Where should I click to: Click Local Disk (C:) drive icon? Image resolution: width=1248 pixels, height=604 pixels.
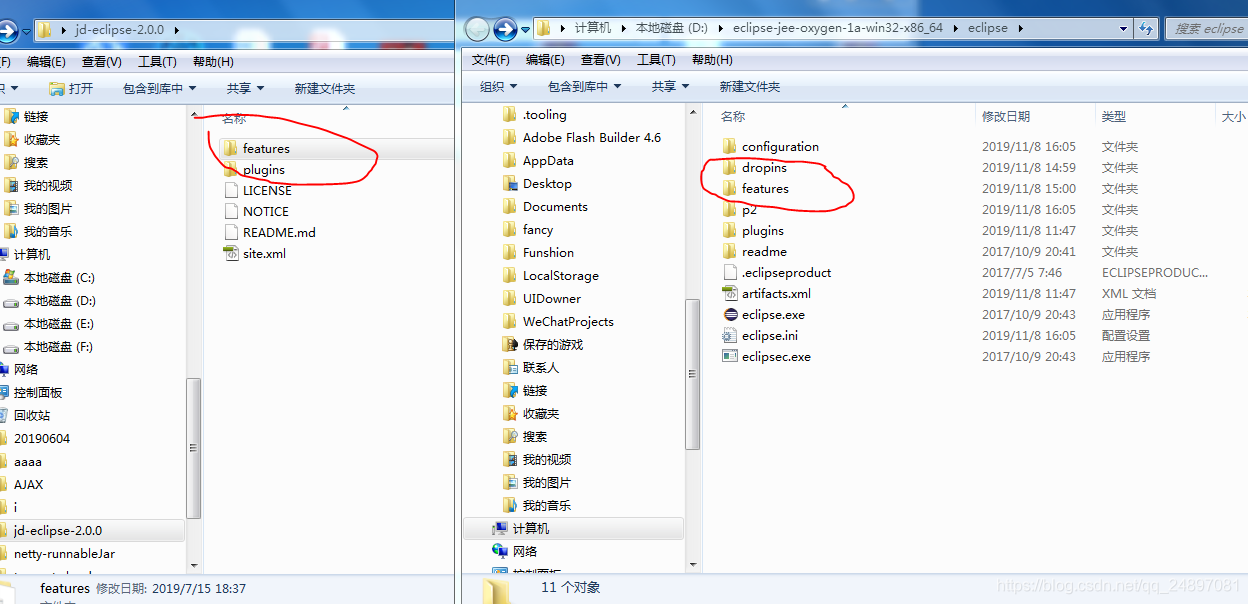click(x=11, y=278)
